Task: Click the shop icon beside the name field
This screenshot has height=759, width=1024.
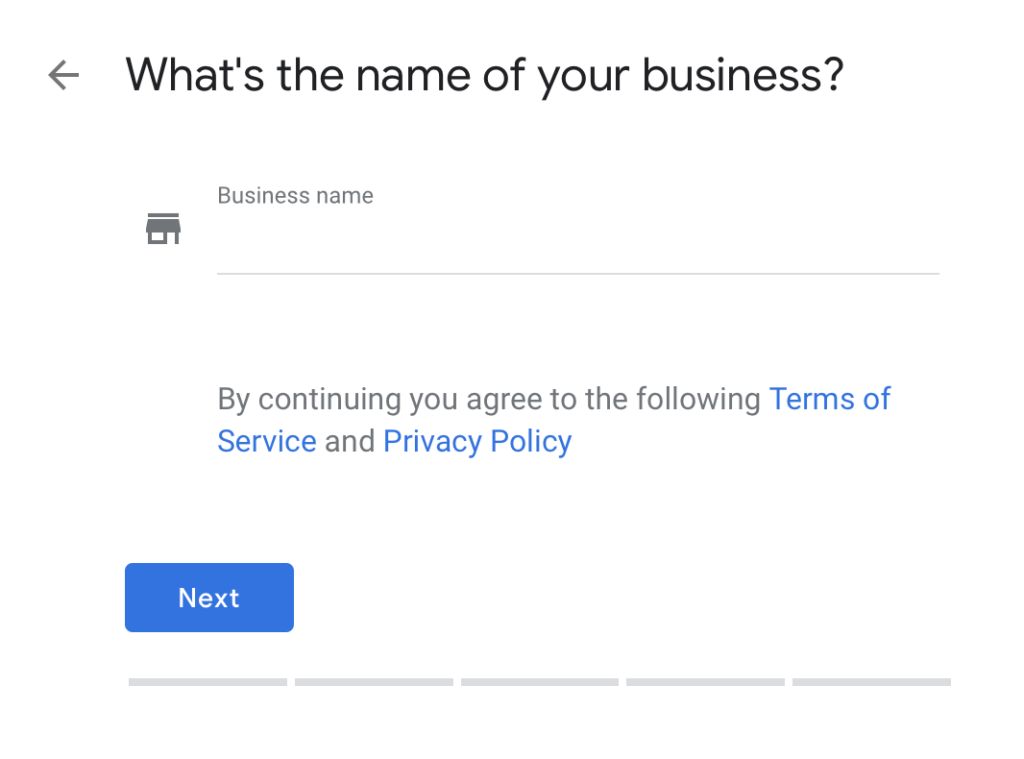Action: (x=163, y=228)
